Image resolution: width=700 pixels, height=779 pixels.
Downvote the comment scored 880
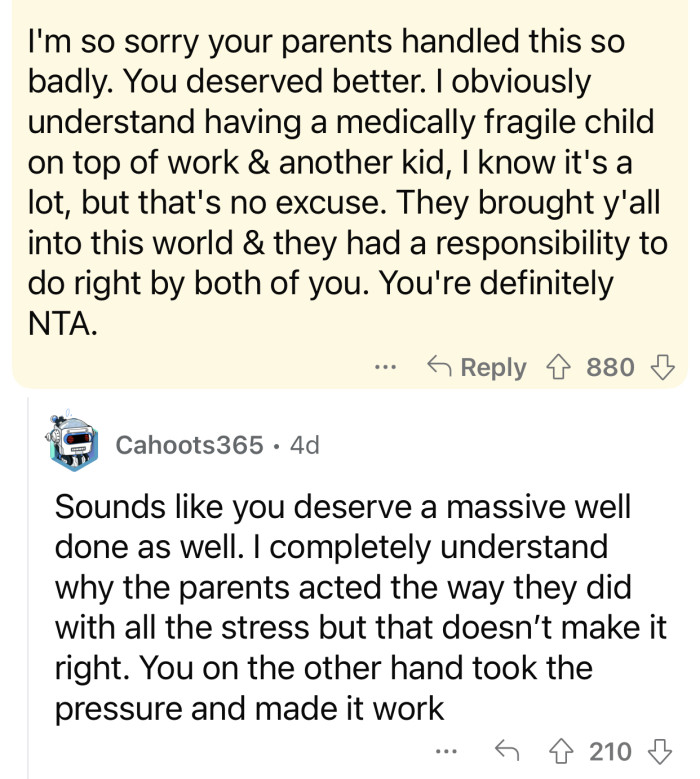663,368
